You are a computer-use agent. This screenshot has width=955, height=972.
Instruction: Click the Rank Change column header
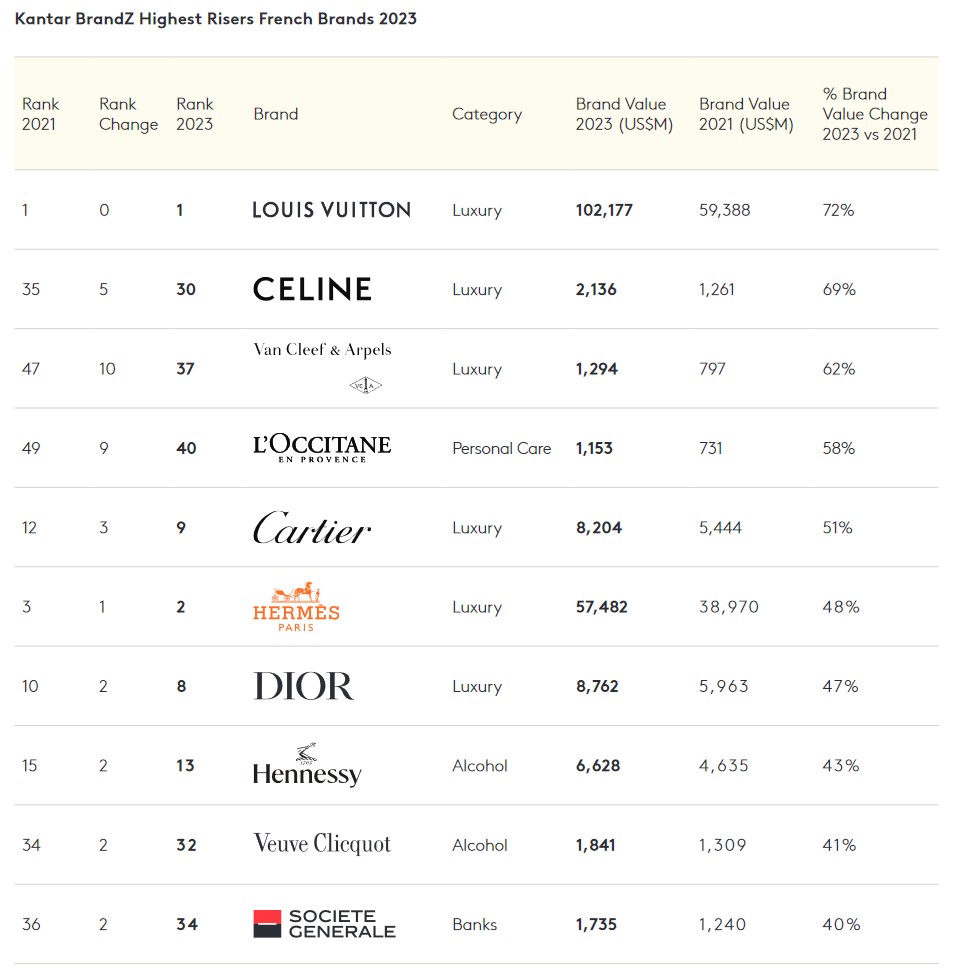[128, 114]
